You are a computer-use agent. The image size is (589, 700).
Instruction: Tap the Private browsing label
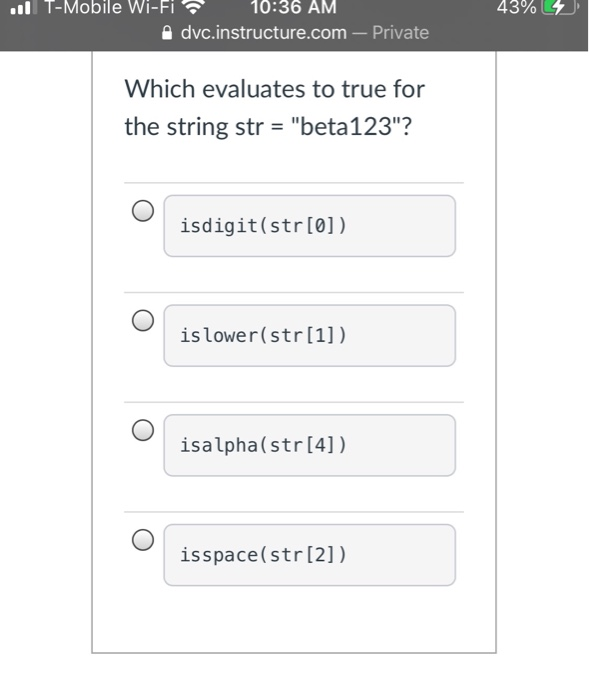401,33
